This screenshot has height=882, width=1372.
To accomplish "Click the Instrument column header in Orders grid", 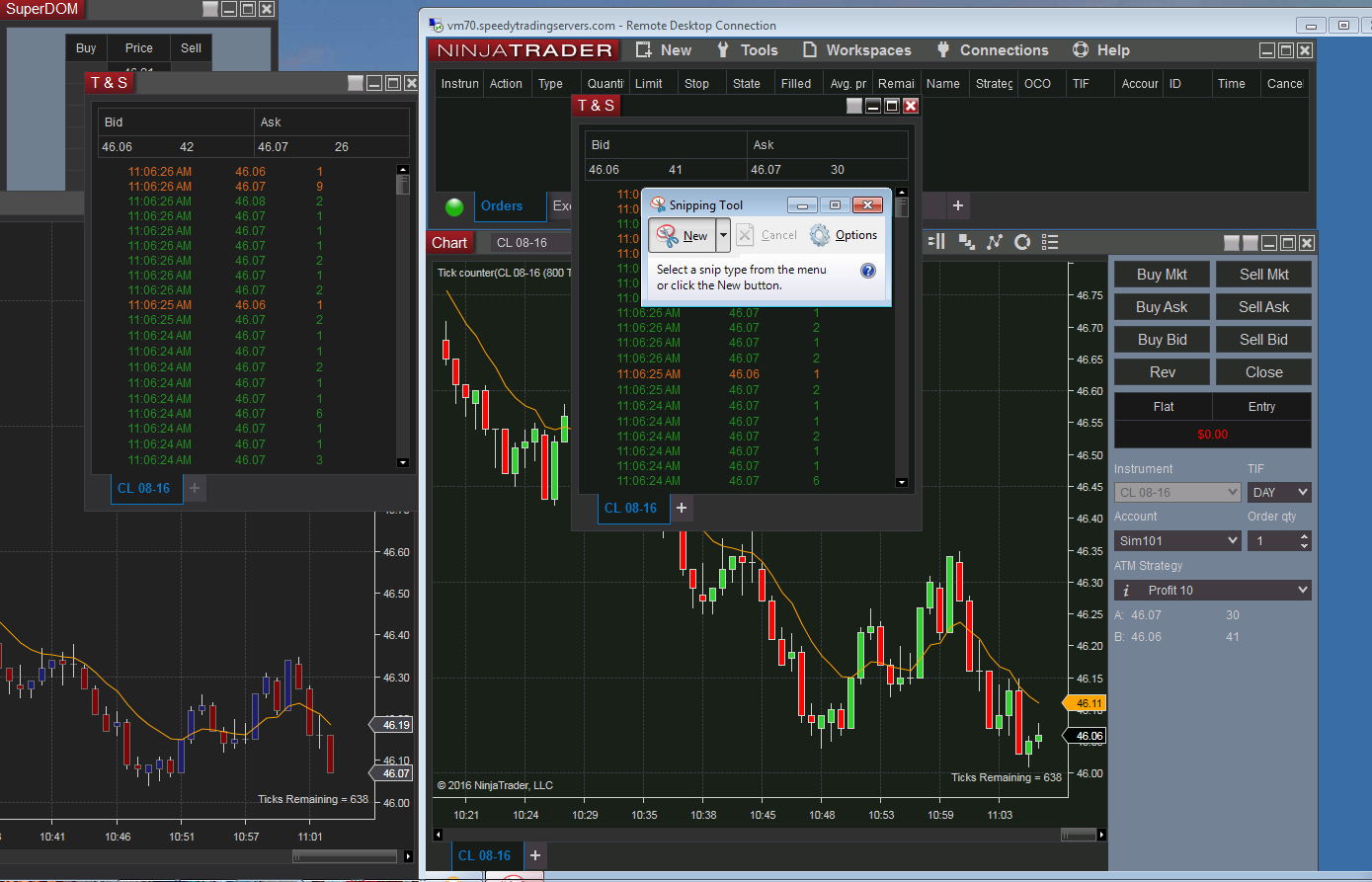I will [x=459, y=84].
